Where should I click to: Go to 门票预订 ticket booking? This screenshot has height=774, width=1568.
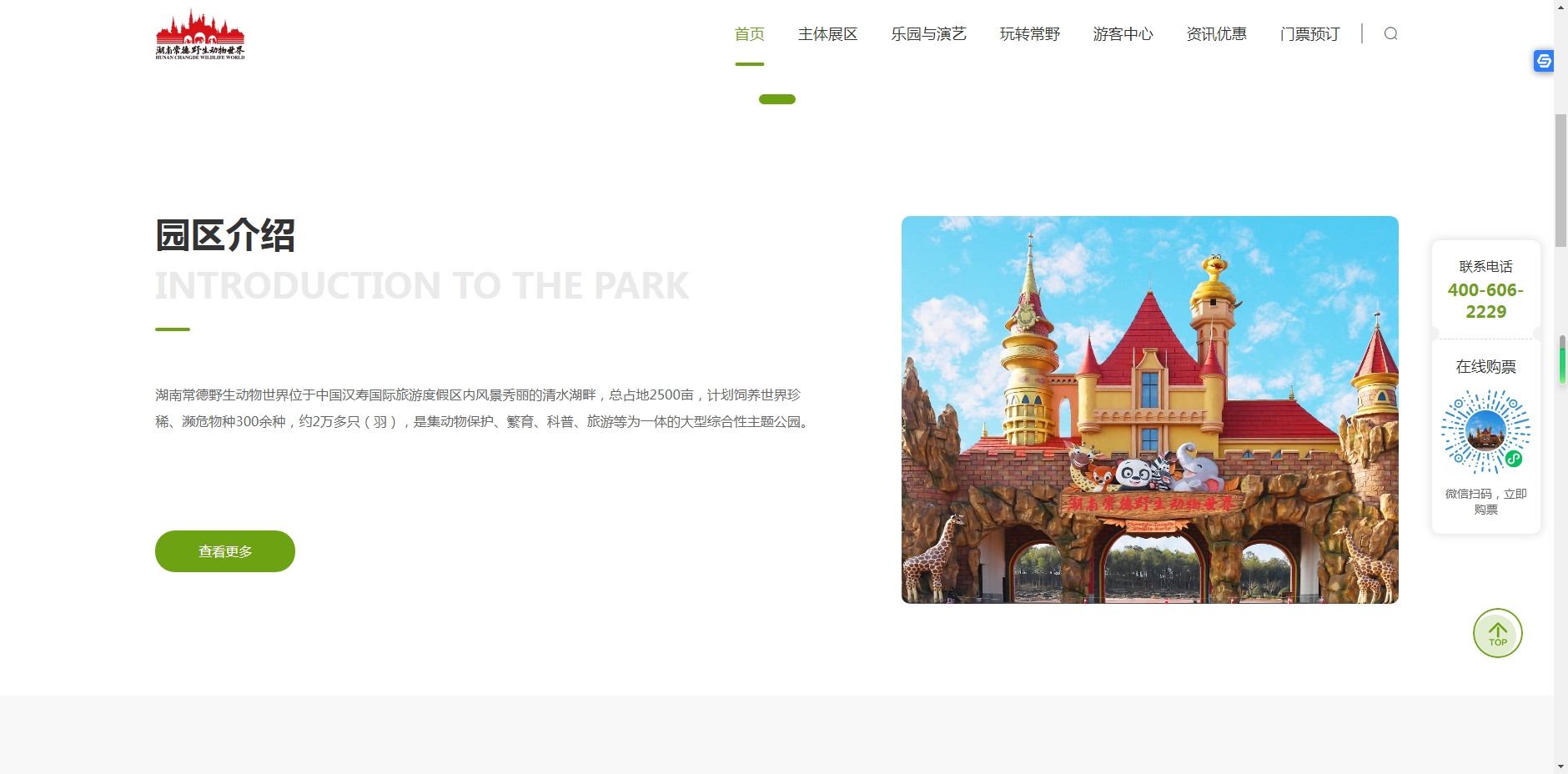pos(1309,34)
